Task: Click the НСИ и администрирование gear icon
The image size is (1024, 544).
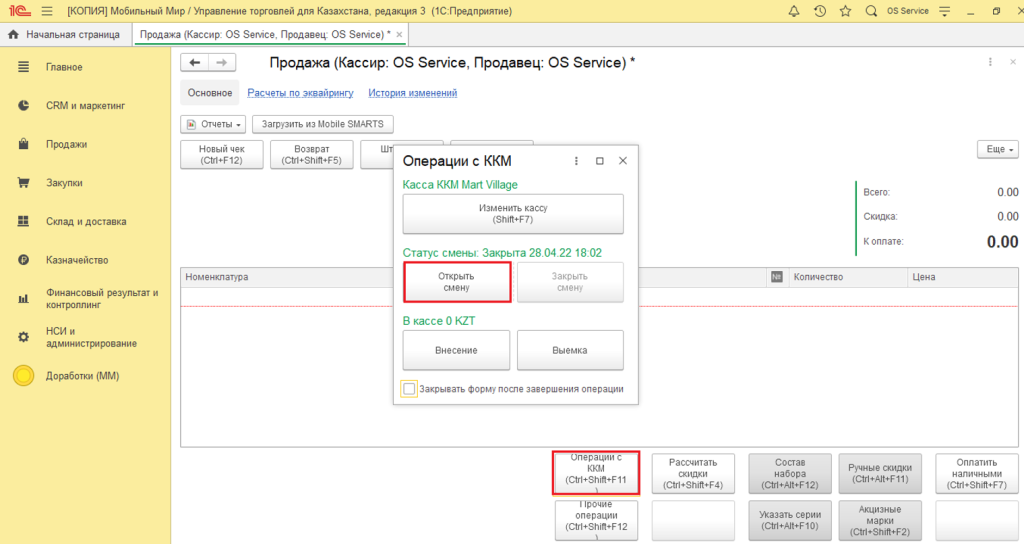Action: coord(24,337)
